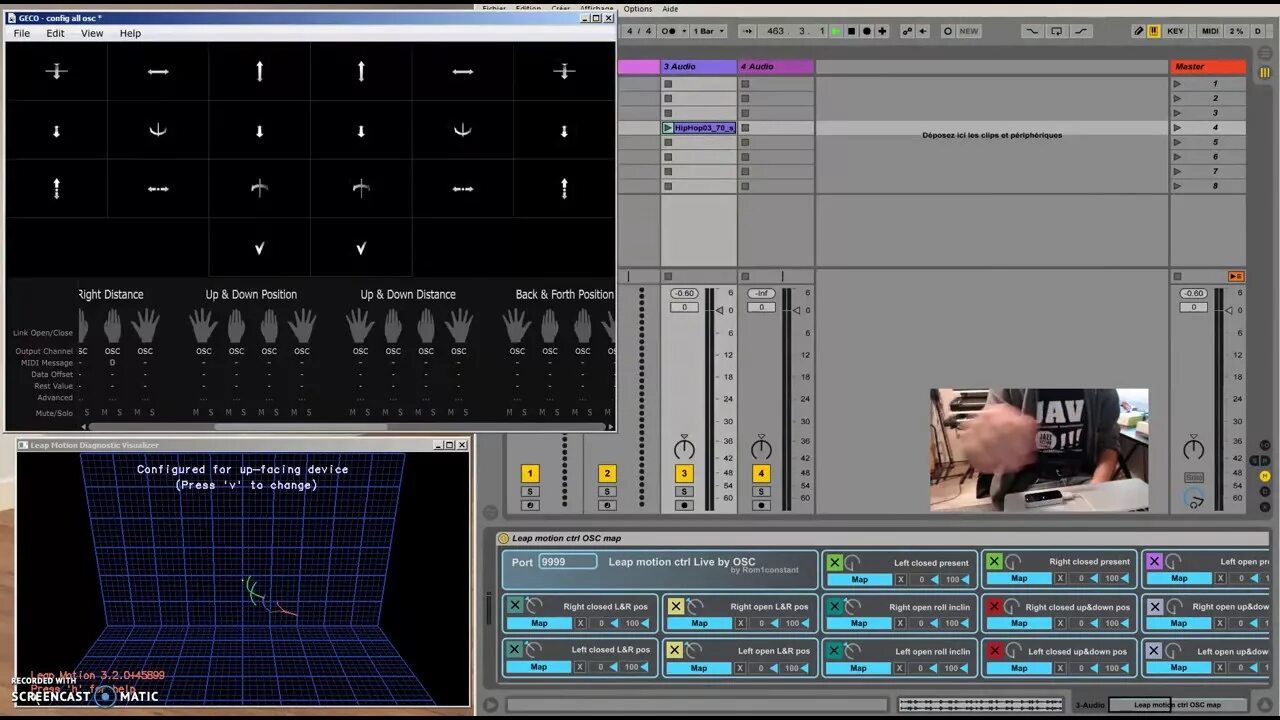Click the Record button in Ableton transport

tap(866, 31)
